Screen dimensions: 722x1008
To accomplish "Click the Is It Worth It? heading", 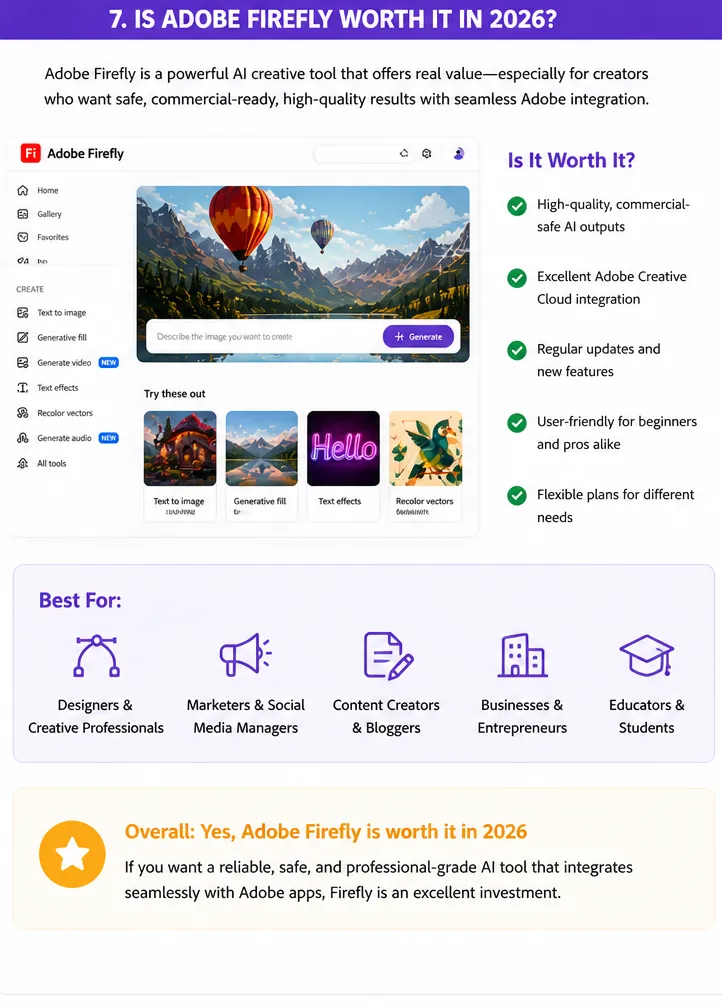I will point(572,160).
